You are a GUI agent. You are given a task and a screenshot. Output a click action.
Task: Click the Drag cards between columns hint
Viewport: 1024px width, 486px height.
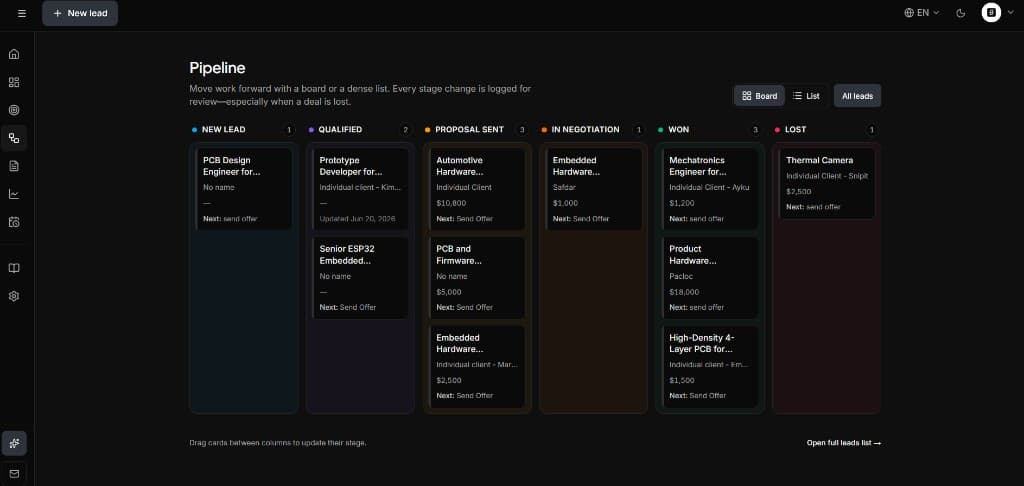(x=278, y=443)
